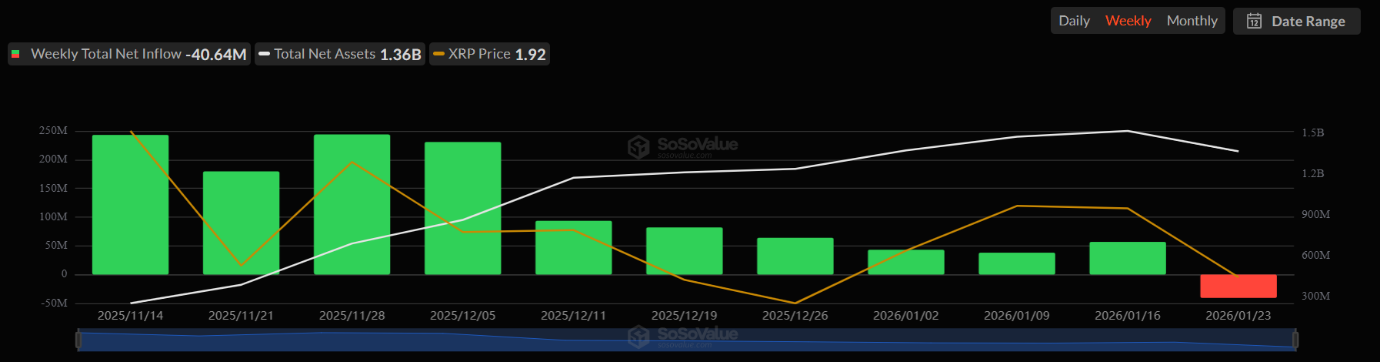
Task: Switch chart to Daily view
Action: click(1074, 21)
